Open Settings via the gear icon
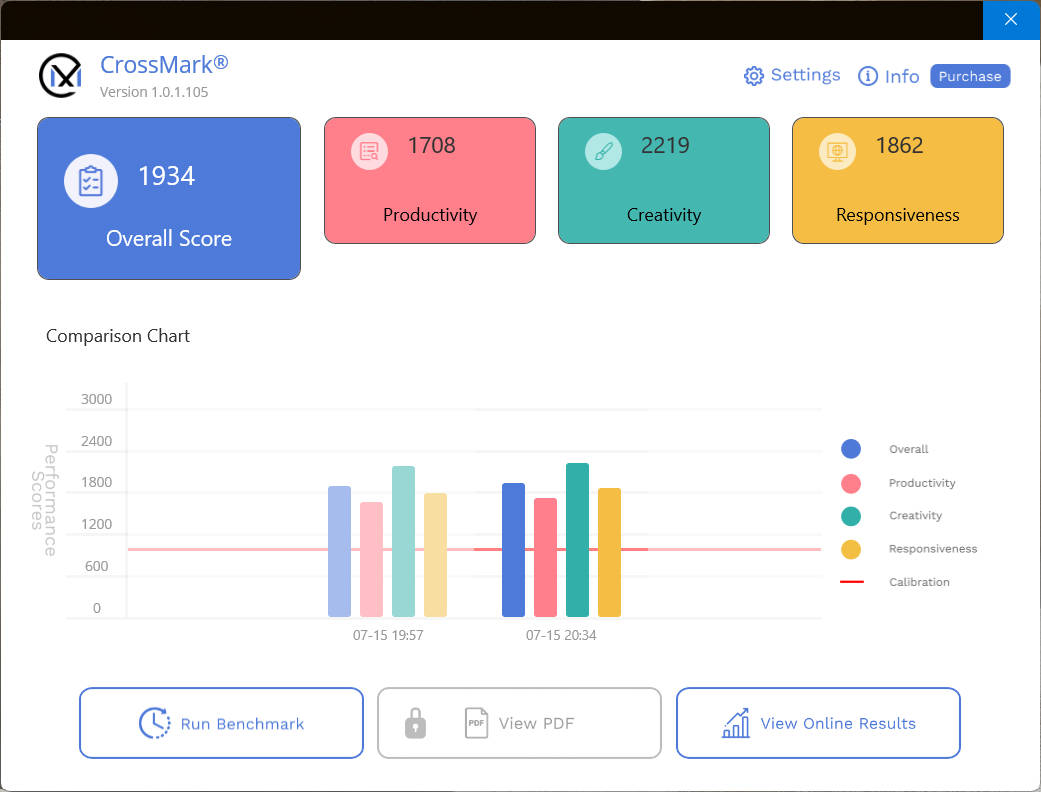This screenshot has height=792, width=1041. click(754, 76)
